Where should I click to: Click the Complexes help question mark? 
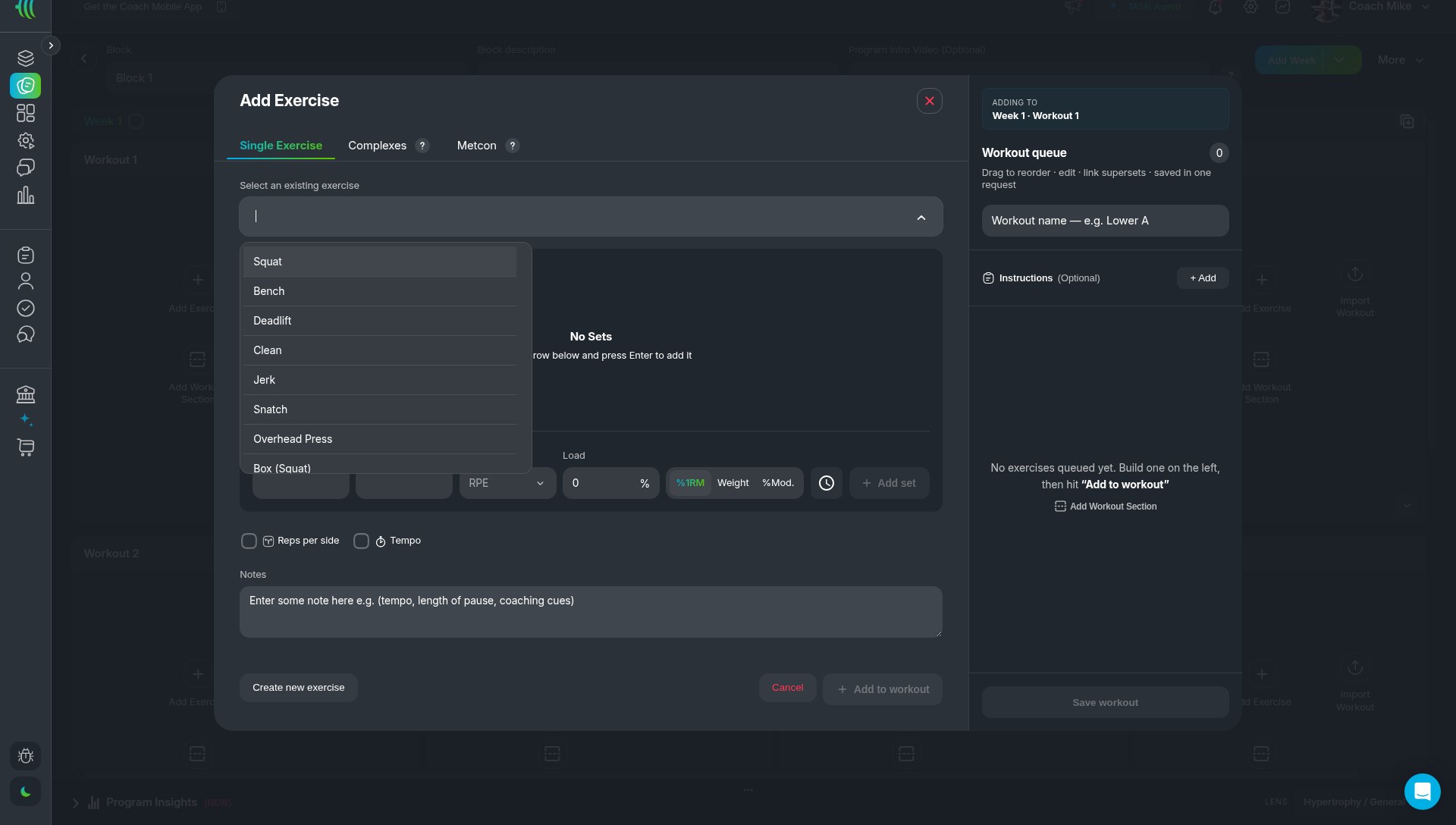coord(423,146)
